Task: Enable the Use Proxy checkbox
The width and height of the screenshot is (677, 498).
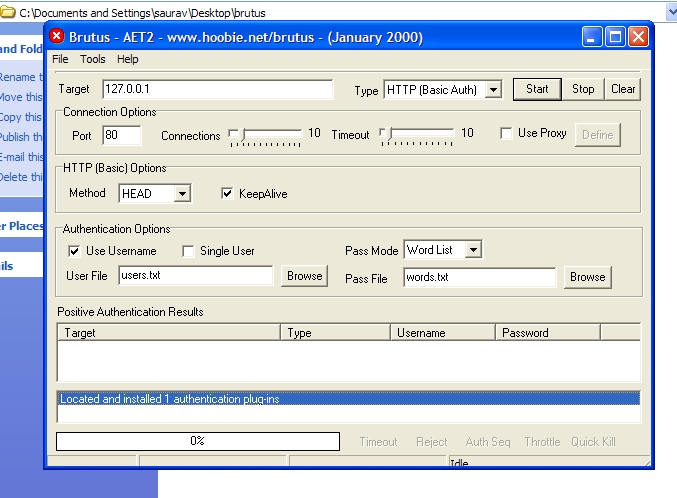Action: coord(506,133)
